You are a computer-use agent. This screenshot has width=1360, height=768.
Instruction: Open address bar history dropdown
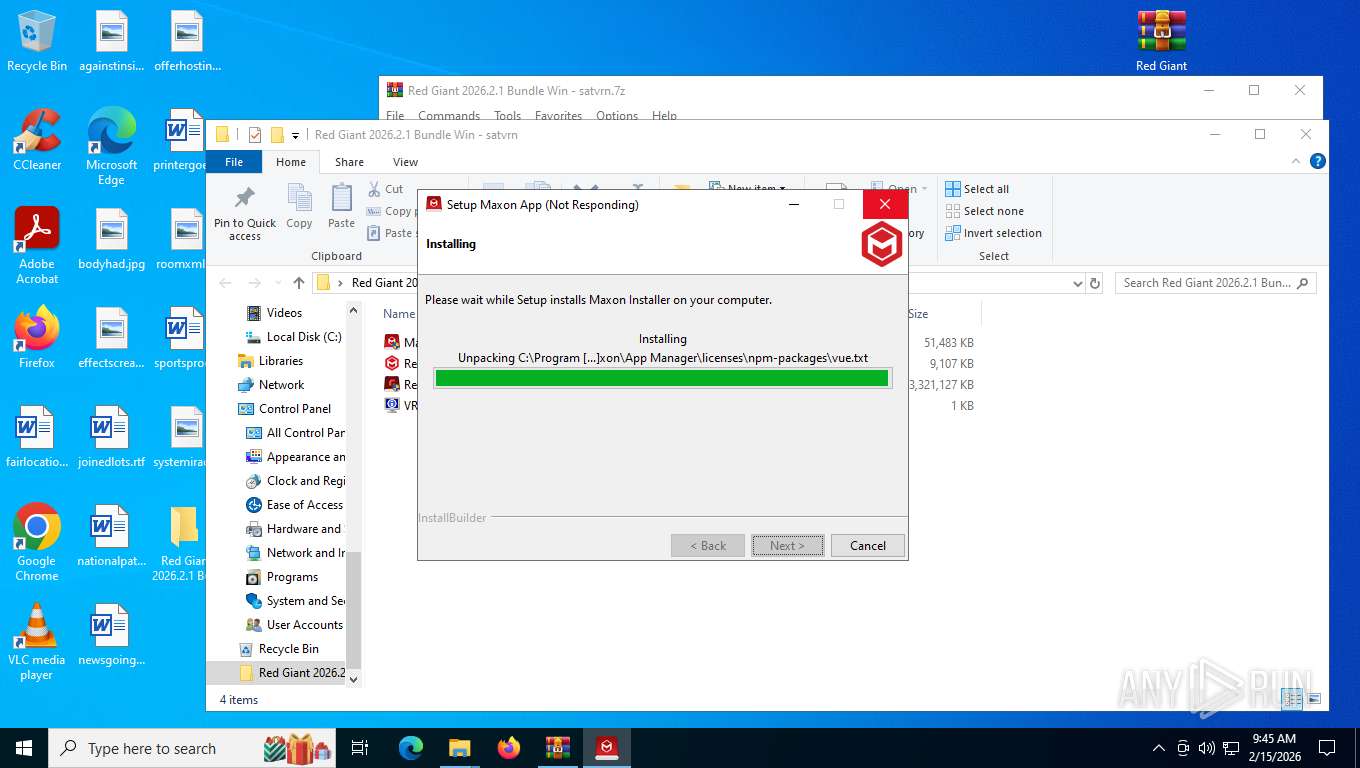click(x=1076, y=283)
